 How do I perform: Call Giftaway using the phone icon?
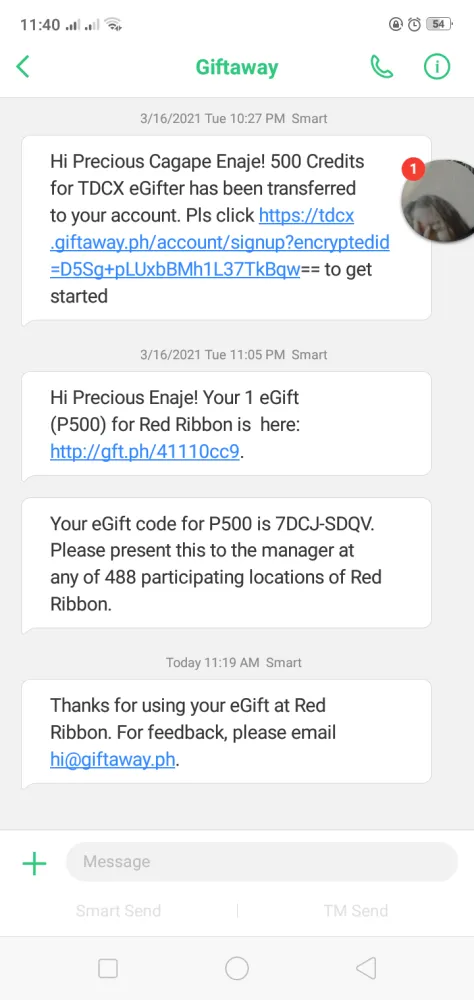381,66
